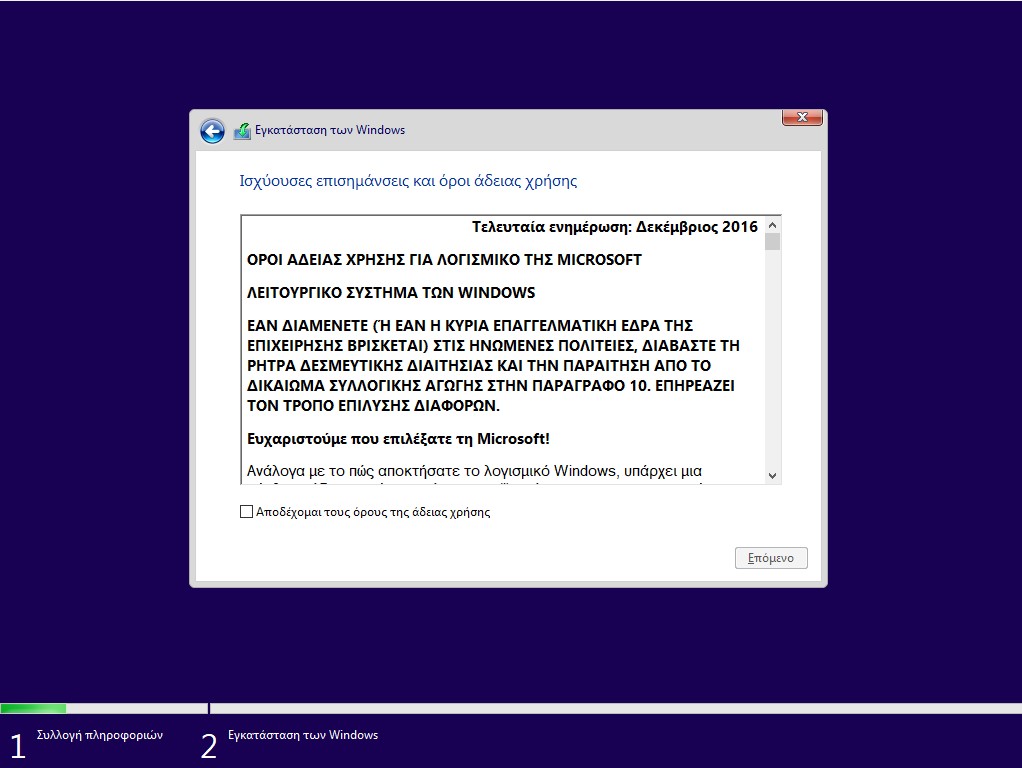Image resolution: width=1022 pixels, height=768 pixels.
Task: Go back using the blue arrow button
Action: point(212,131)
